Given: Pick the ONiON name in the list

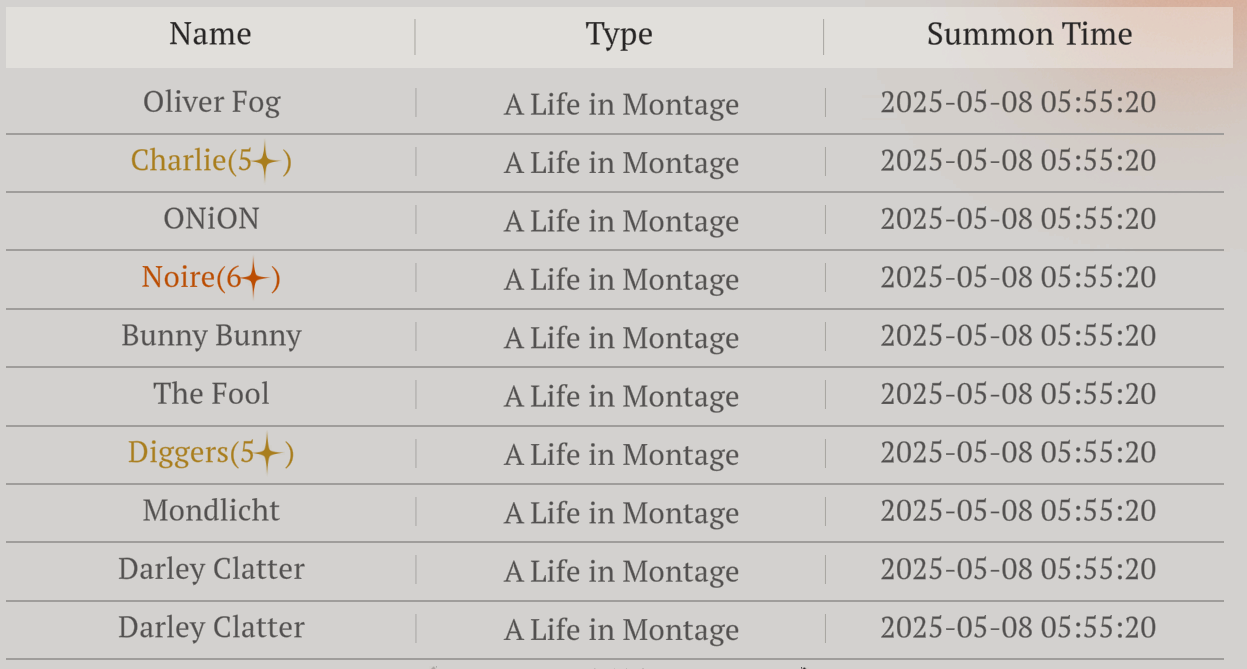Looking at the screenshot, I should click(x=211, y=219).
